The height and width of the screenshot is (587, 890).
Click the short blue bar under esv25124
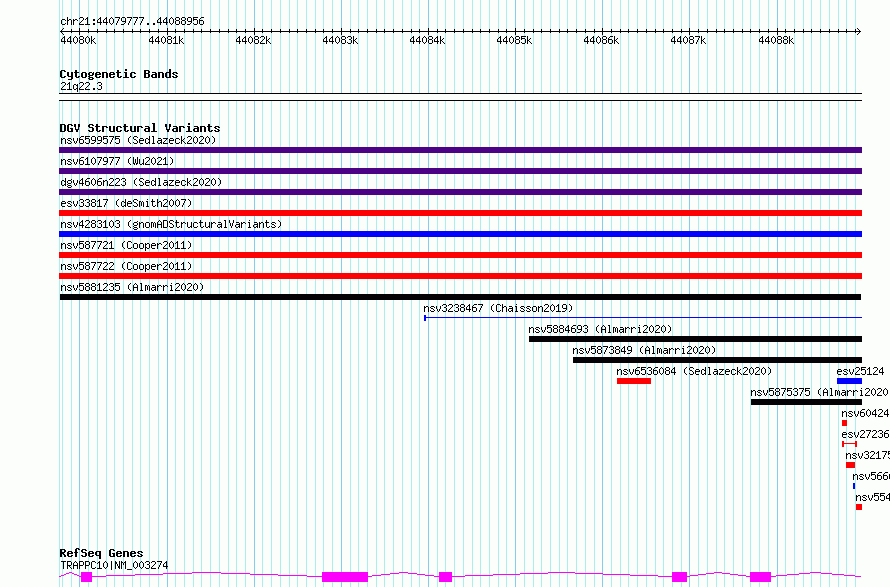pyautogui.click(x=849, y=381)
